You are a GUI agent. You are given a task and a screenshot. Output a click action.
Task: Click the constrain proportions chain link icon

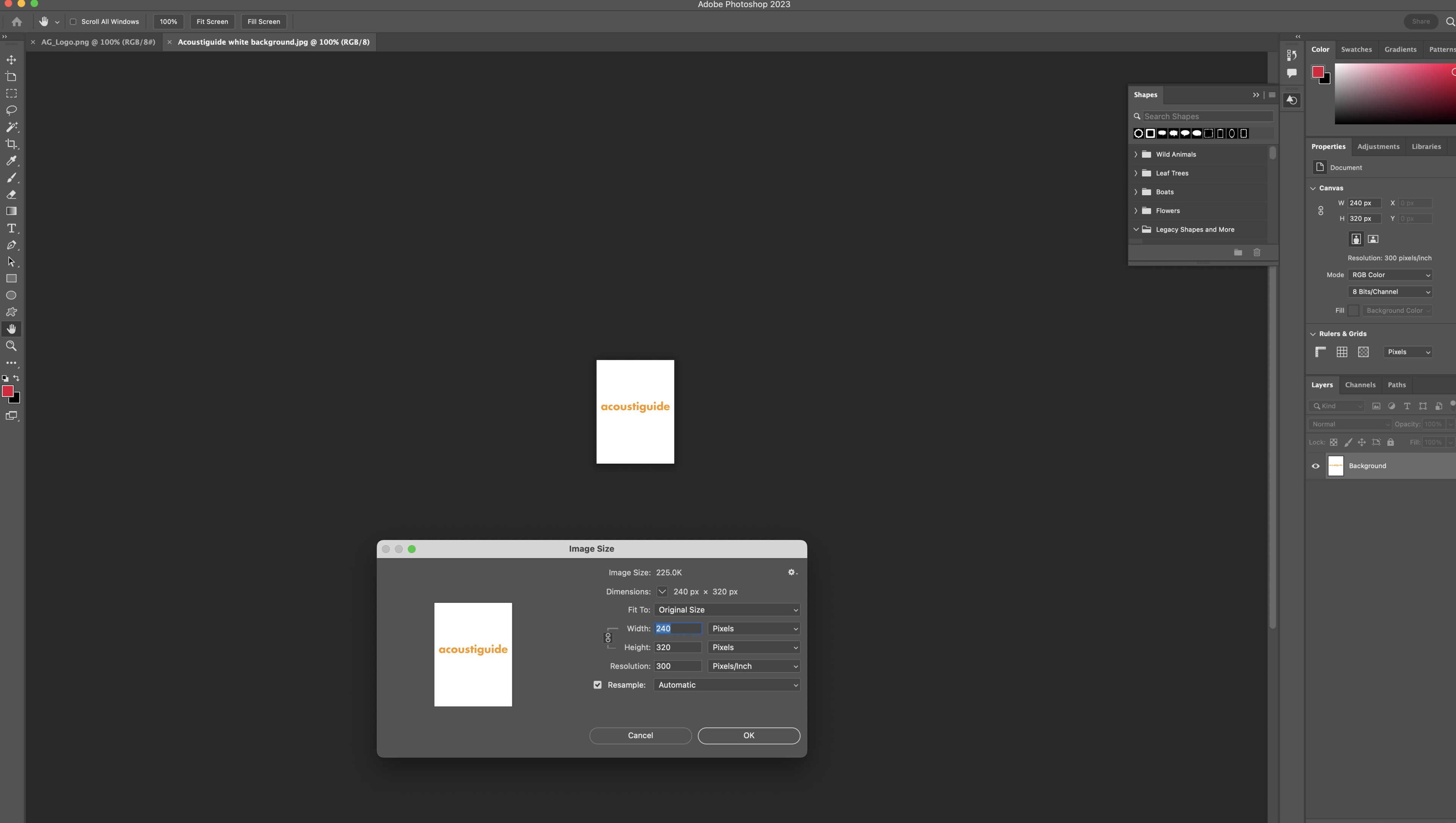[608, 638]
